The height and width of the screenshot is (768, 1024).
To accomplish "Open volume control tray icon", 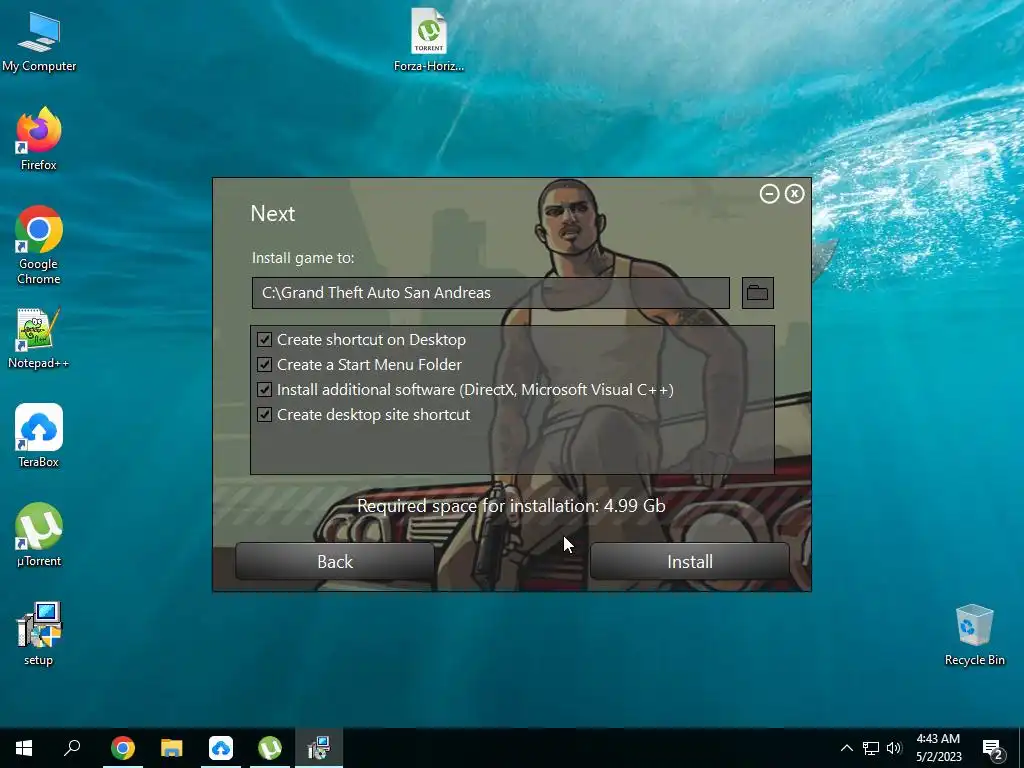I will tap(894, 748).
